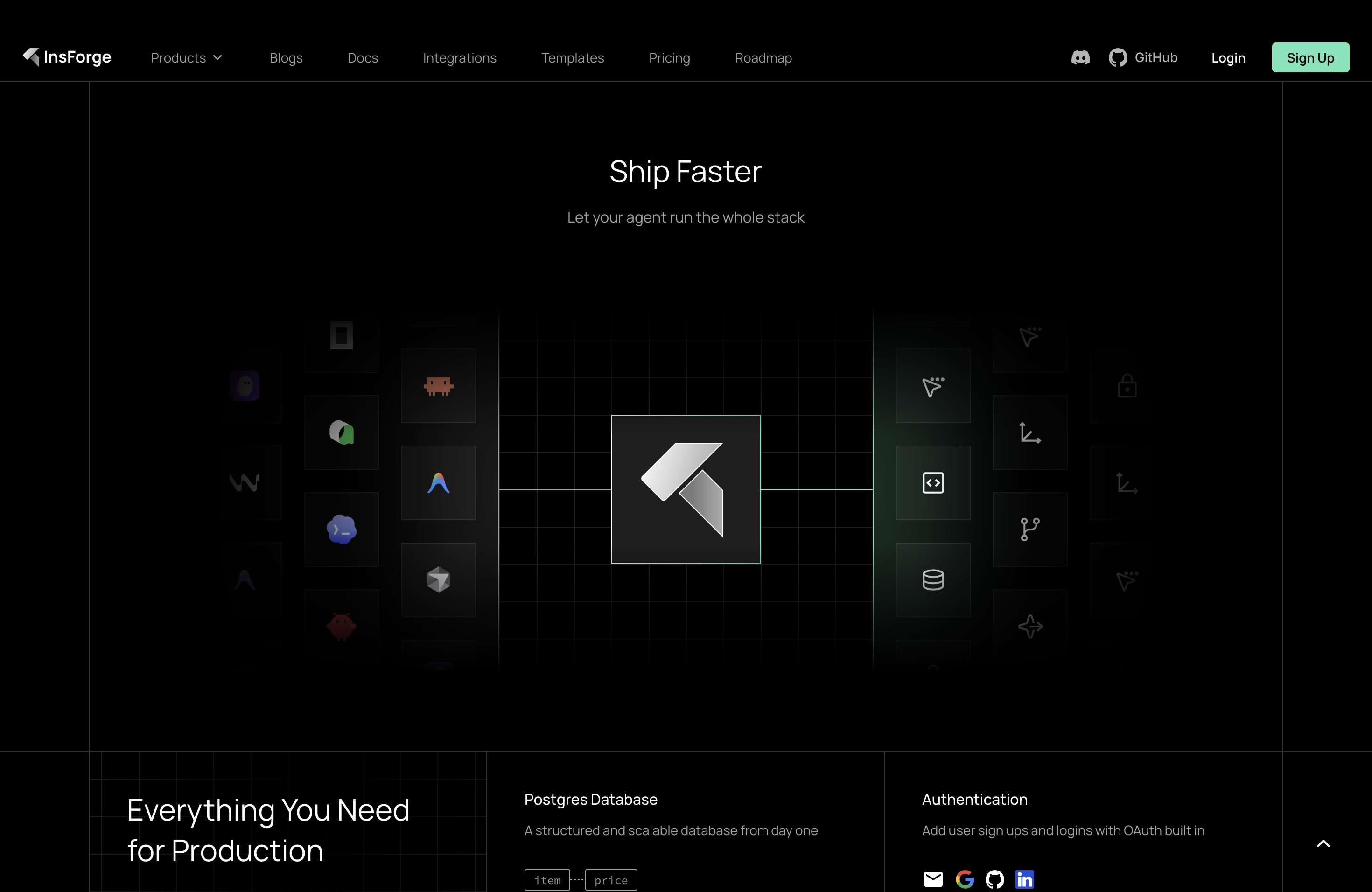The width and height of the screenshot is (1372, 892).
Task: Go to the Docs page
Action: click(x=363, y=58)
